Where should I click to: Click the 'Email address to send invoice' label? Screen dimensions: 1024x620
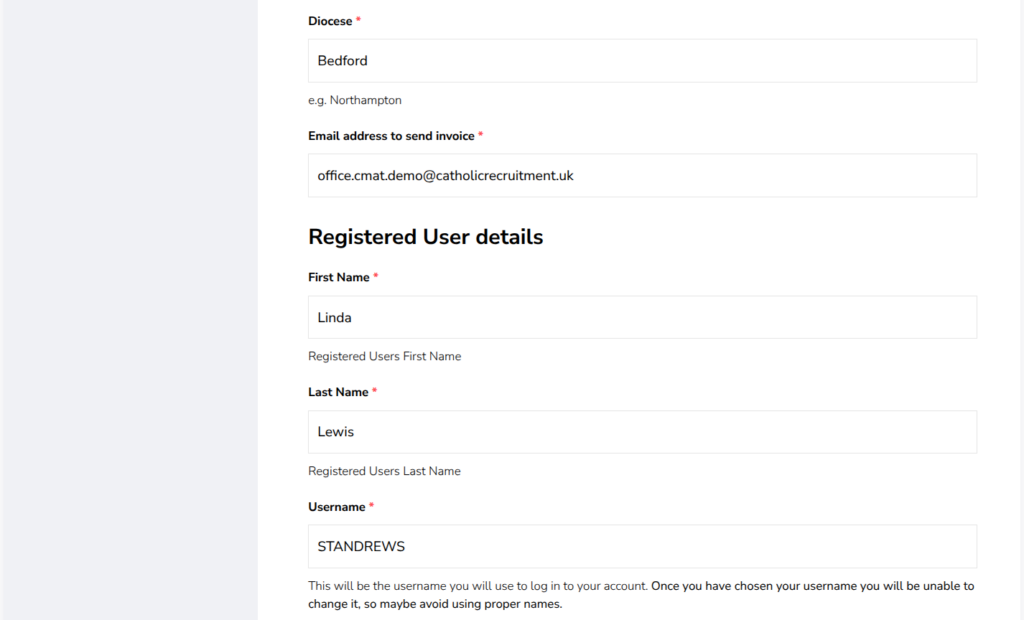(x=391, y=136)
